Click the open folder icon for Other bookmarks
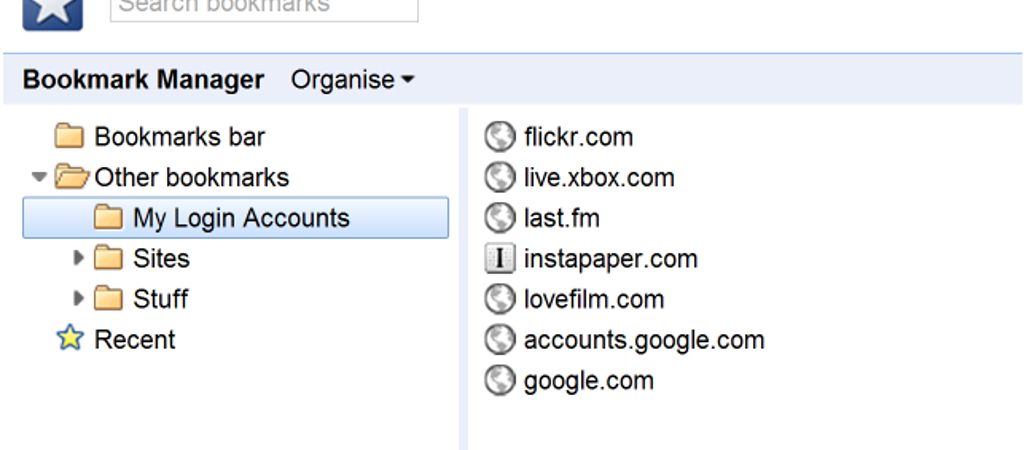1024x450 pixels. pos(71,177)
